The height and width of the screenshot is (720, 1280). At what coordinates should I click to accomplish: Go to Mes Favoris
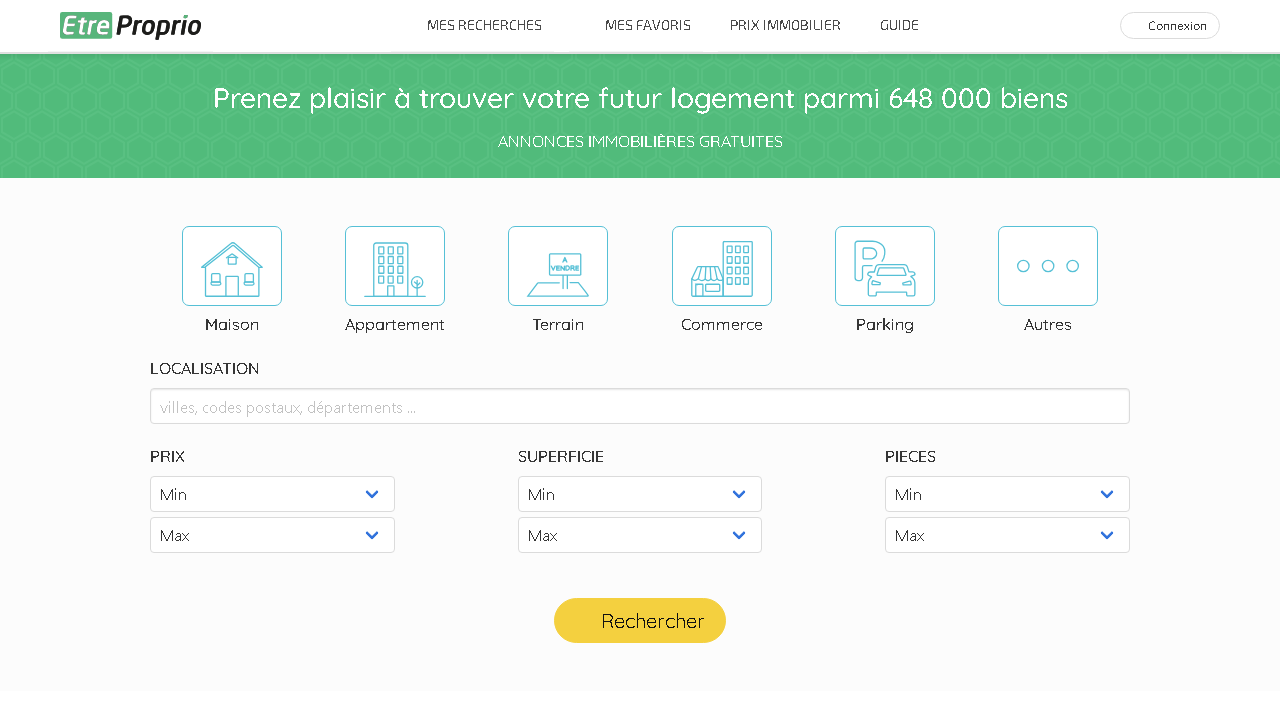click(x=648, y=26)
